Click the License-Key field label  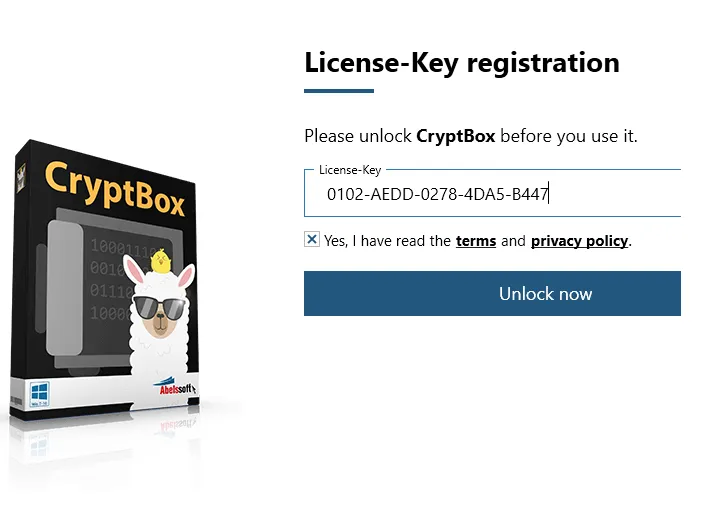tap(350, 171)
